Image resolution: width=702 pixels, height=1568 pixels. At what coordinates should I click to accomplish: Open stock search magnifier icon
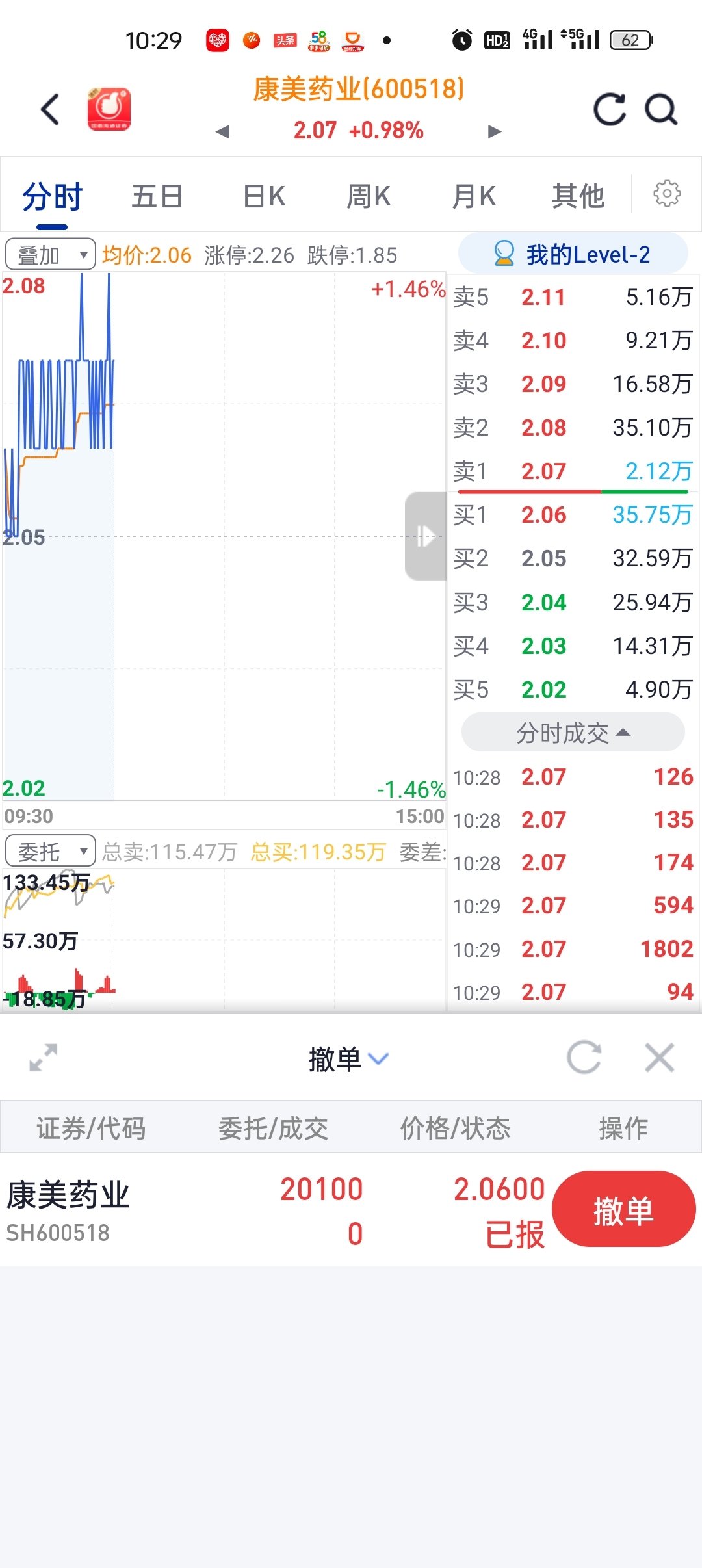click(661, 109)
